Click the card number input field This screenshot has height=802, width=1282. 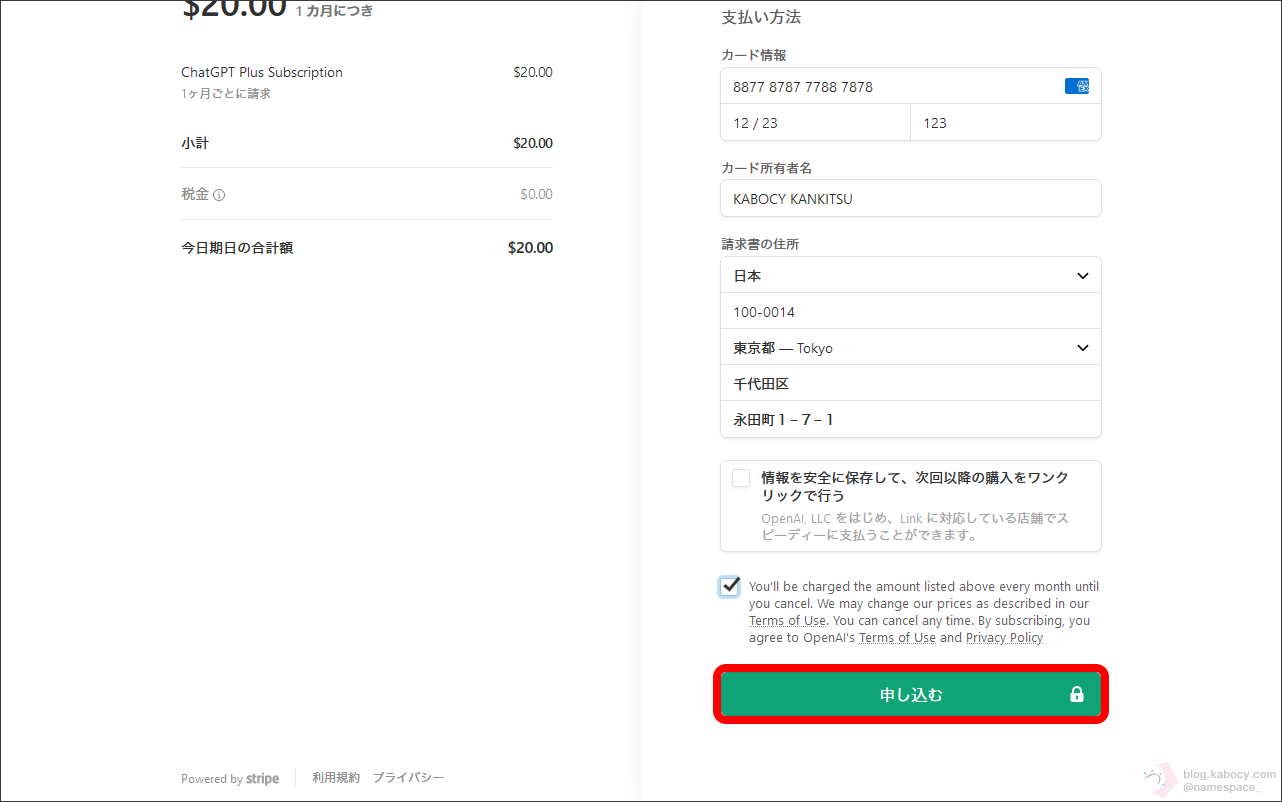(890, 87)
